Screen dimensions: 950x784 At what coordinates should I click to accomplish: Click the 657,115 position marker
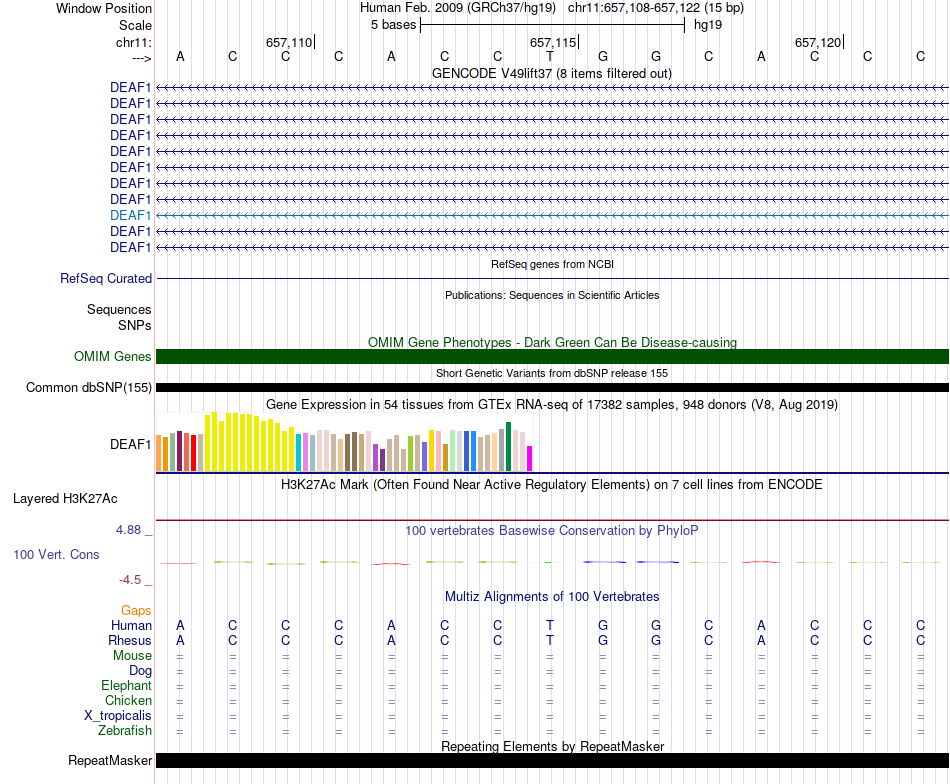(554, 42)
